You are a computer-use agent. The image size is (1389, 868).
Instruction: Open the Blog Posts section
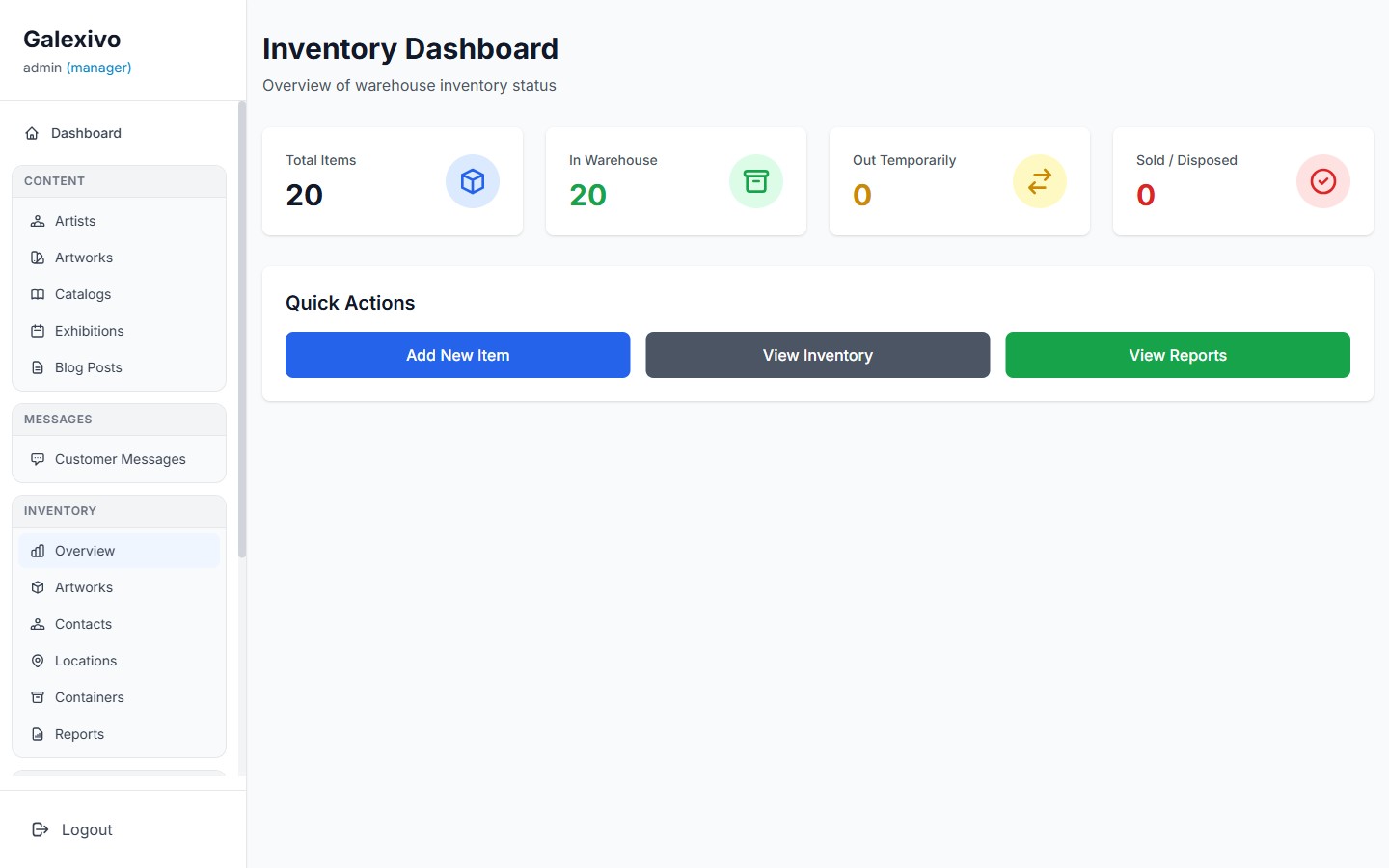click(x=88, y=367)
